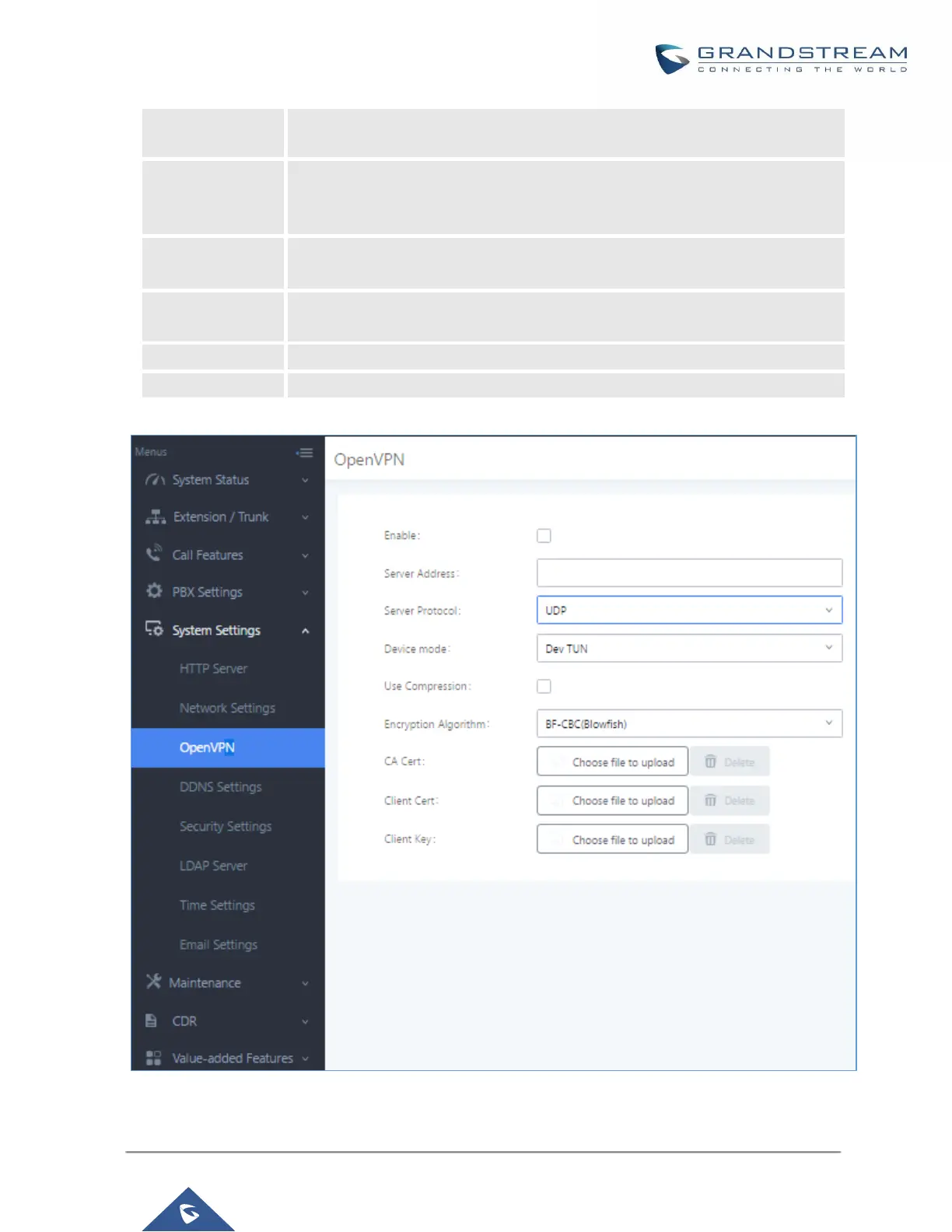Click the CDR document icon

(x=151, y=1020)
